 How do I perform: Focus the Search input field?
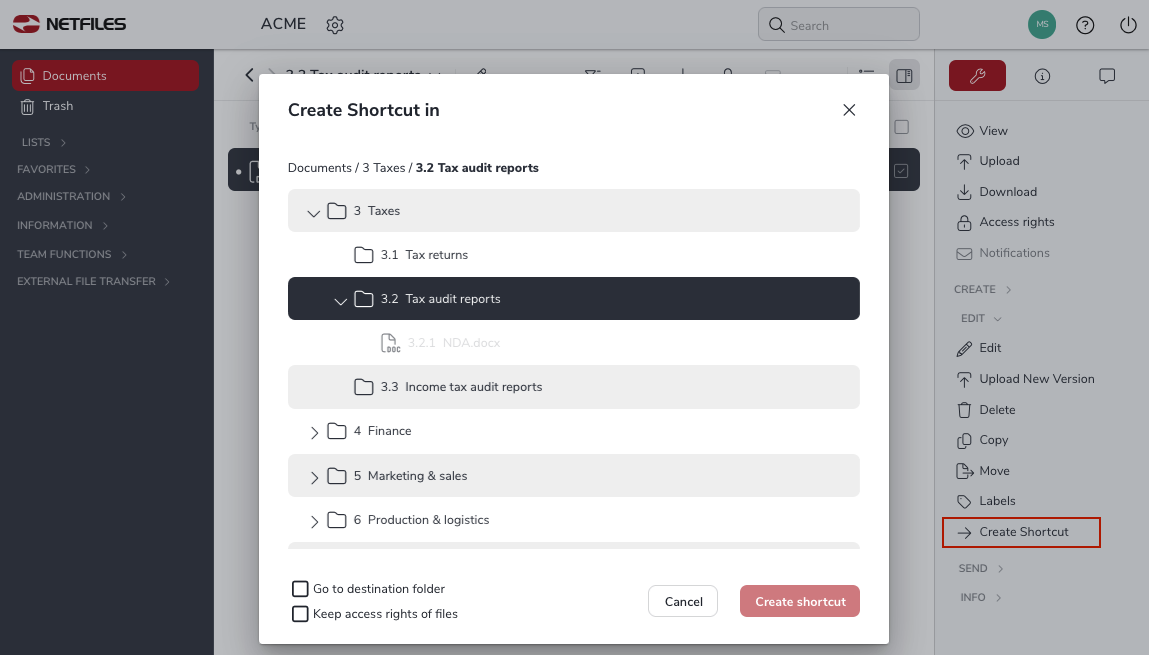pos(838,25)
